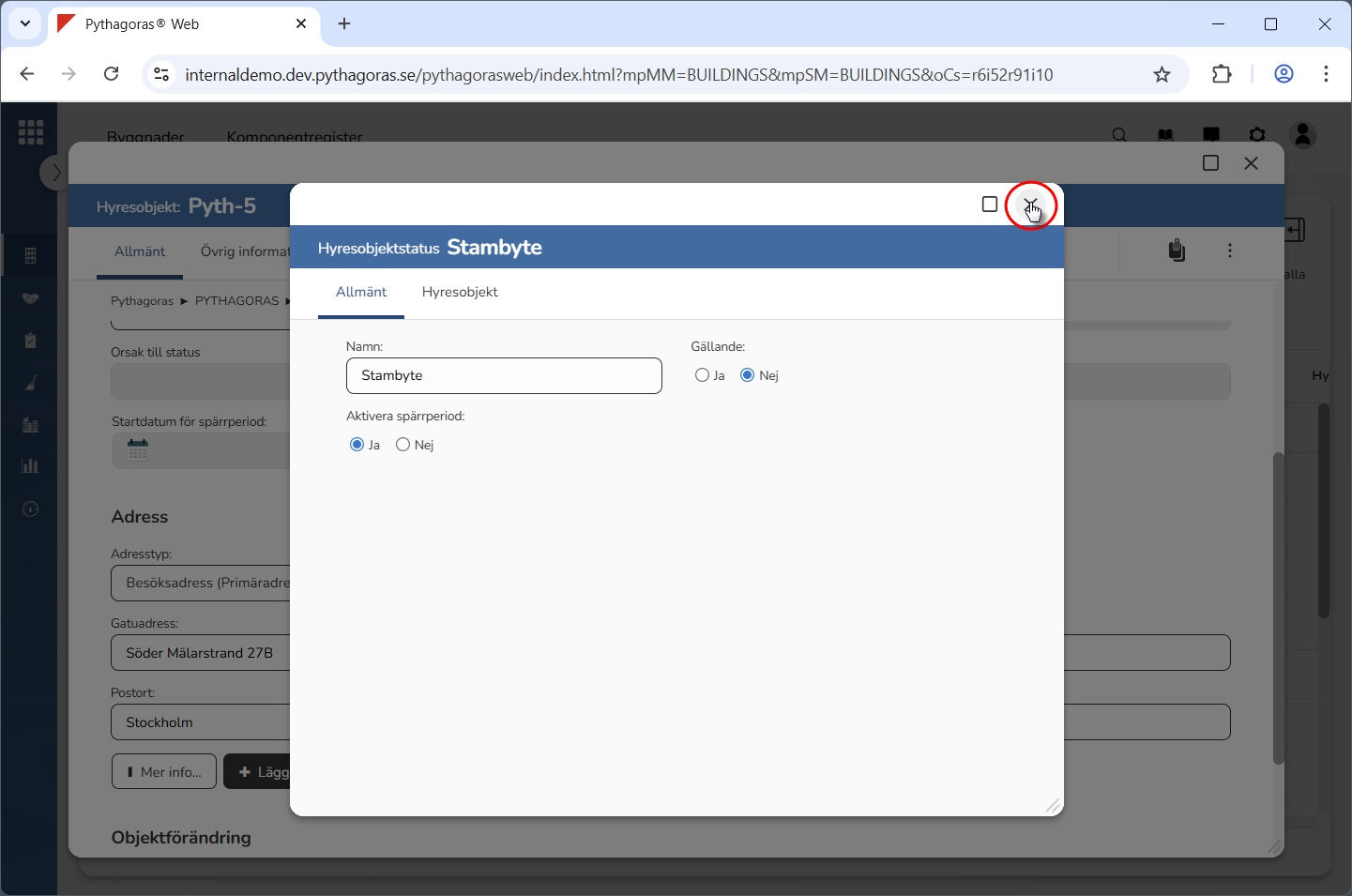1352x896 pixels.
Task: Open Chrome tab search dropdown
Action: tap(25, 23)
